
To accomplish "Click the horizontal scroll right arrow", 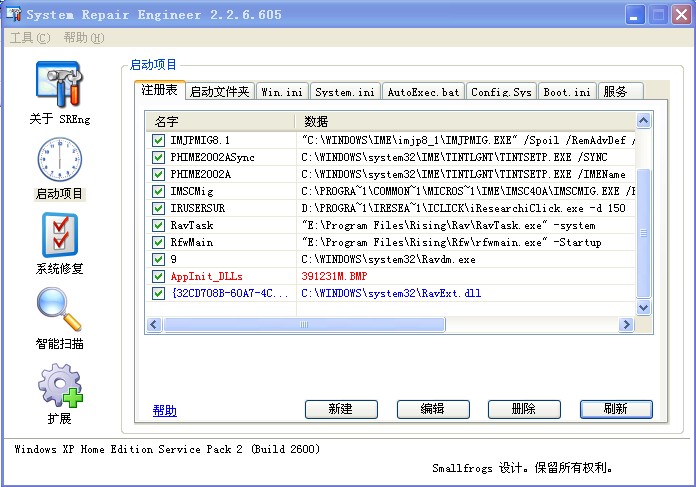I will click(626, 325).
